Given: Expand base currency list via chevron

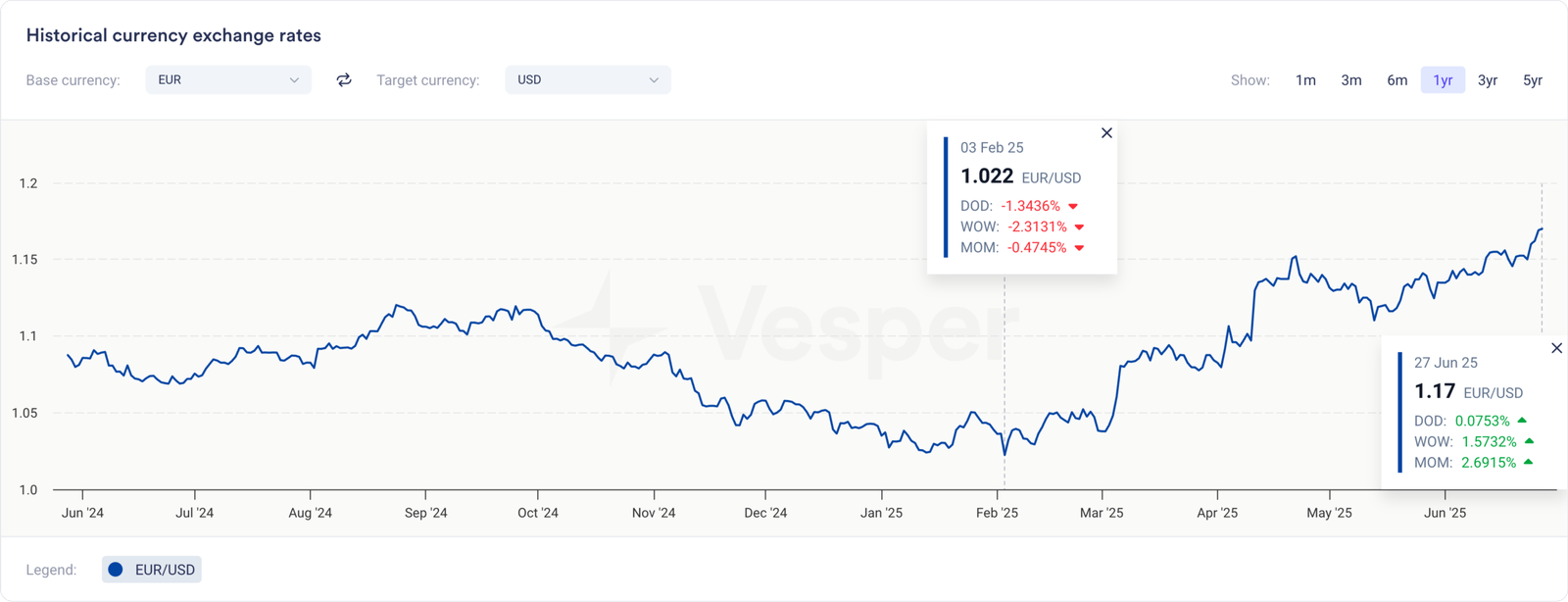Looking at the screenshot, I should click(x=294, y=80).
